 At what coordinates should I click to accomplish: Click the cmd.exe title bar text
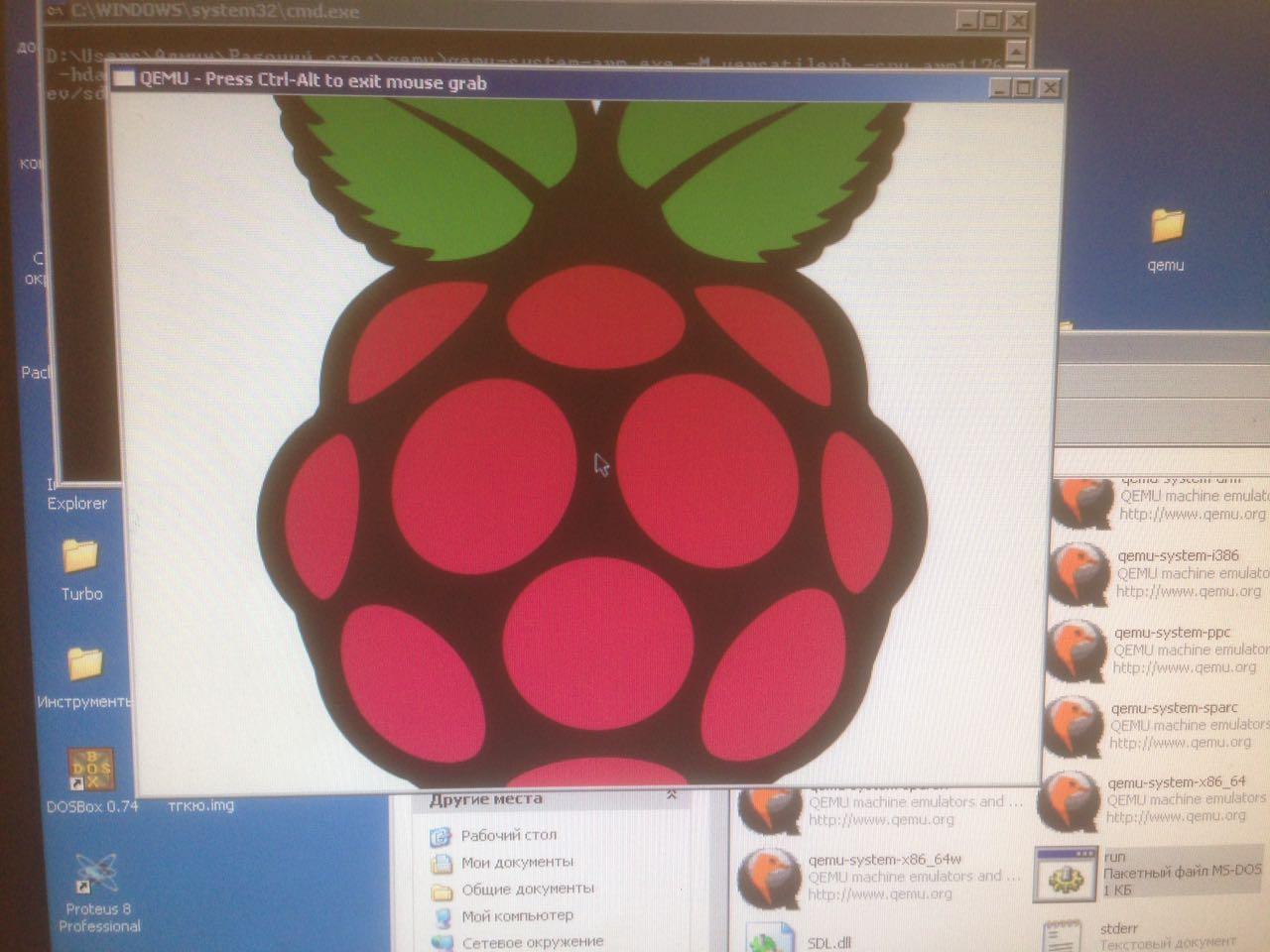click(x=215, y=12)
